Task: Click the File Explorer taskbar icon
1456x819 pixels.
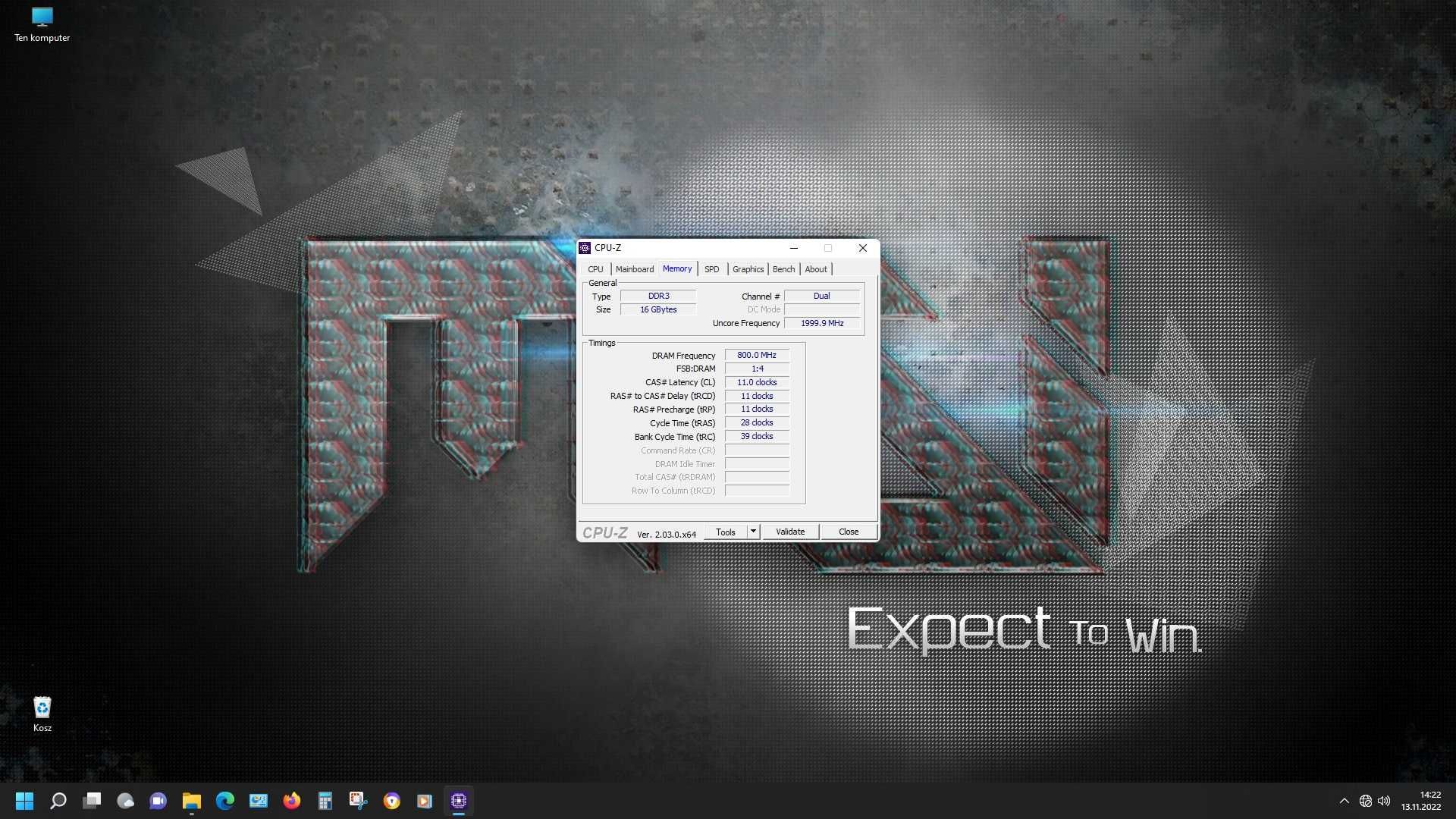Action: click(190, 800)
